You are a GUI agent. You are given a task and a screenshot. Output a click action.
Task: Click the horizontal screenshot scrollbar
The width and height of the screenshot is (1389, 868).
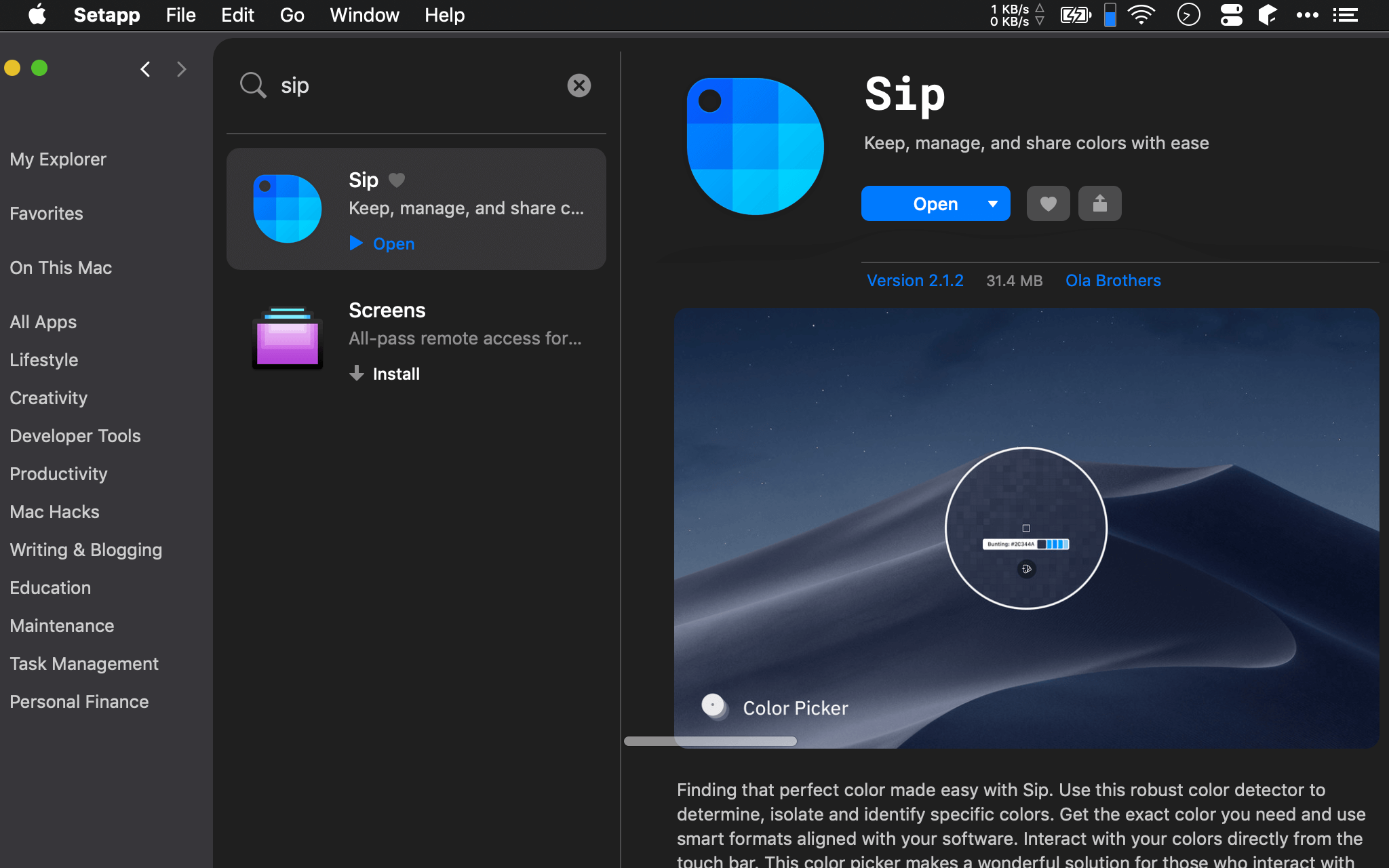(x=710, y=741)
